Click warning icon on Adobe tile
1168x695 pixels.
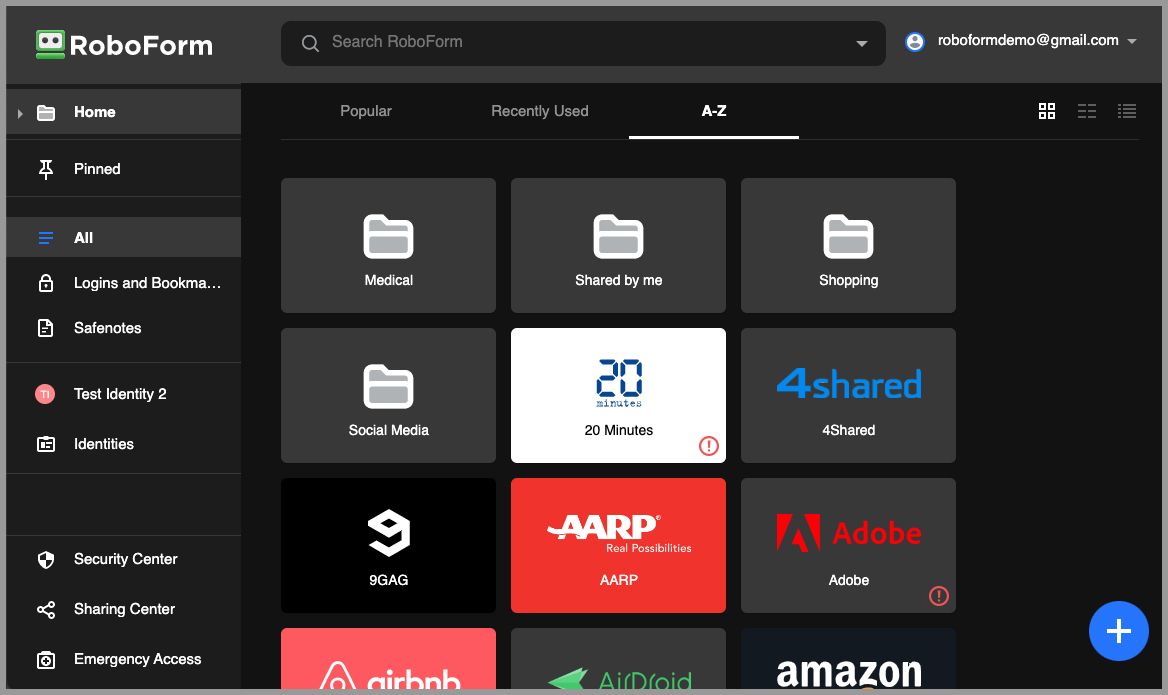click(939, 595)
